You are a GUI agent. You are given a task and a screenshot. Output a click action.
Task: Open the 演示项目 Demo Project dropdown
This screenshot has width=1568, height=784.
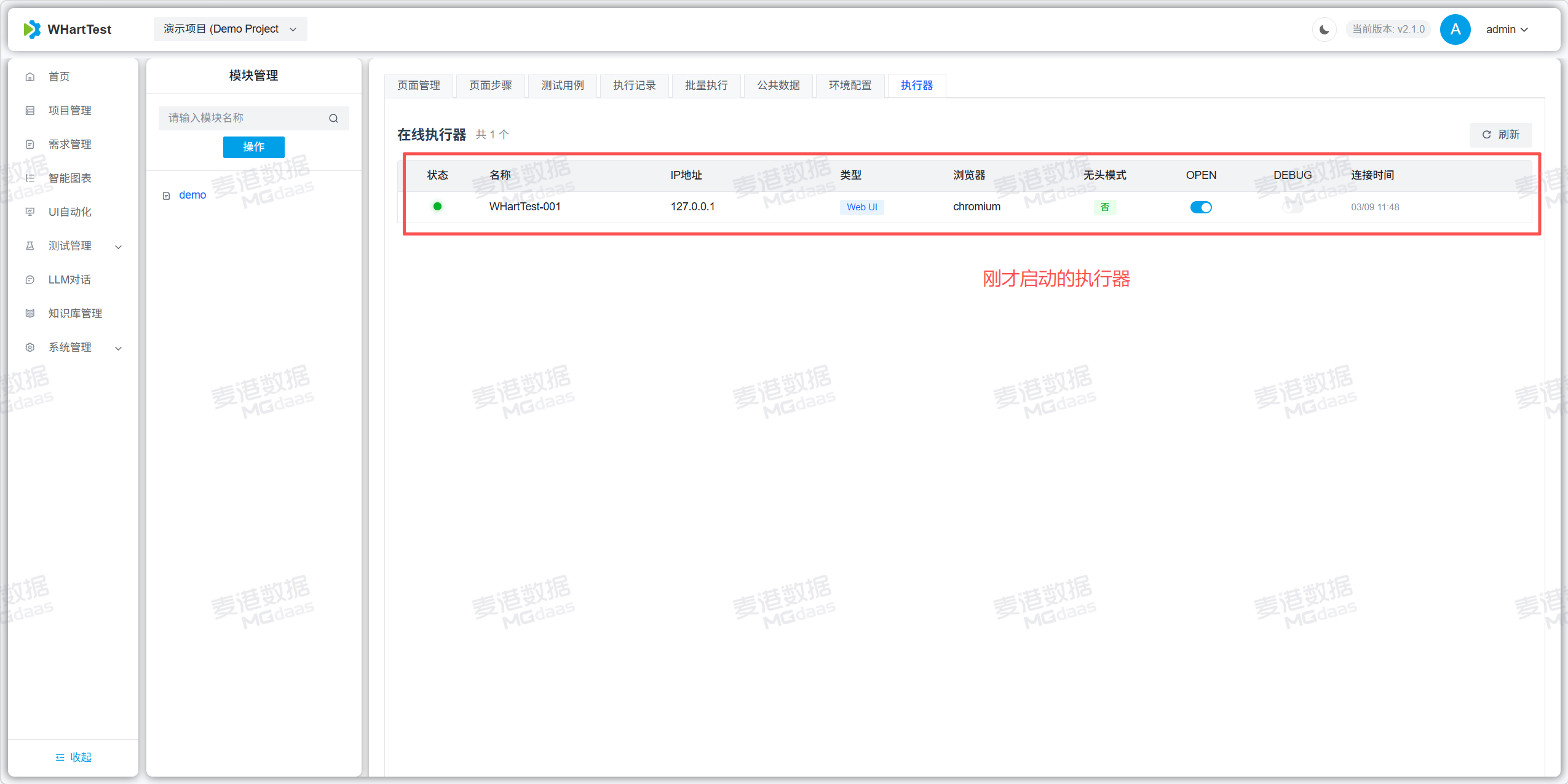pos(230,30)
